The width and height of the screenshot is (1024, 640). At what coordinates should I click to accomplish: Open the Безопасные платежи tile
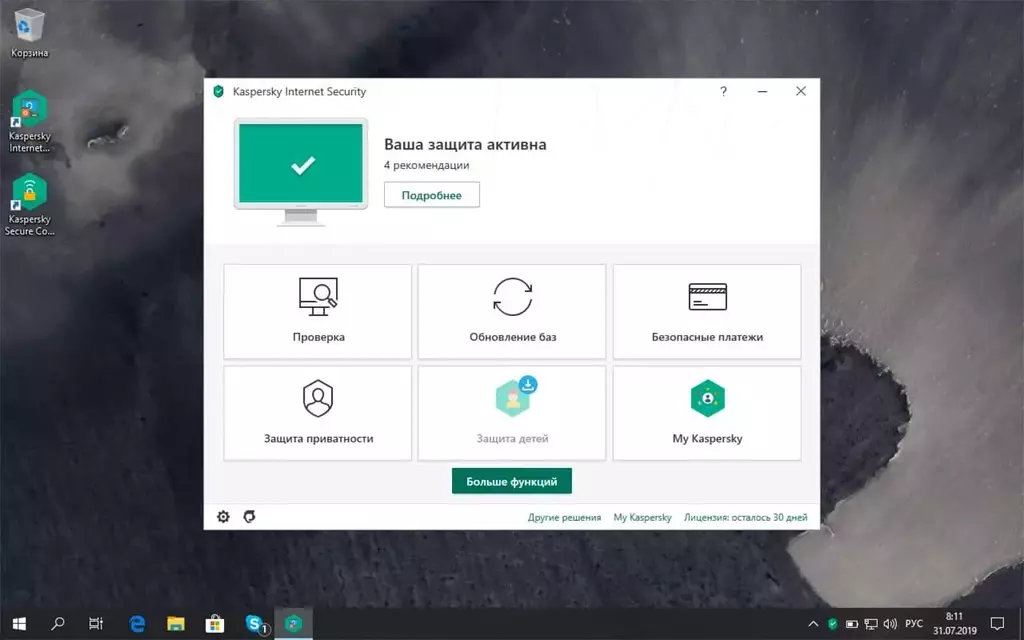(707, 312)
